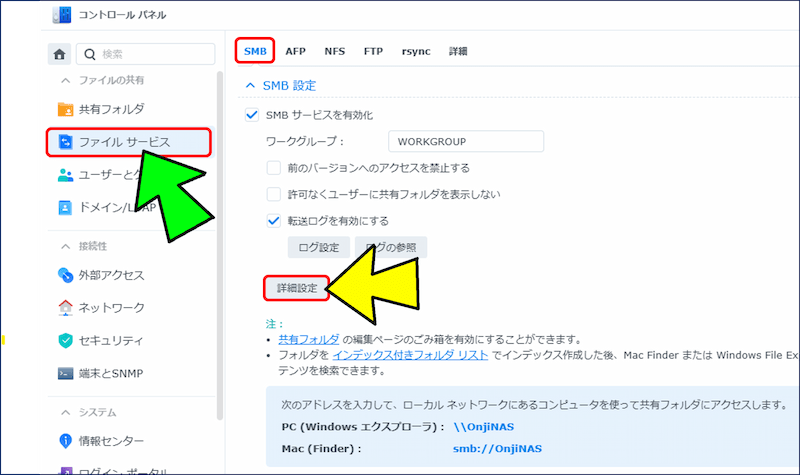Enable 許可なくユーザーに共有フォルダを表示しない checkbox
This screenshot has width=800, height=475.
click(273, 194)
